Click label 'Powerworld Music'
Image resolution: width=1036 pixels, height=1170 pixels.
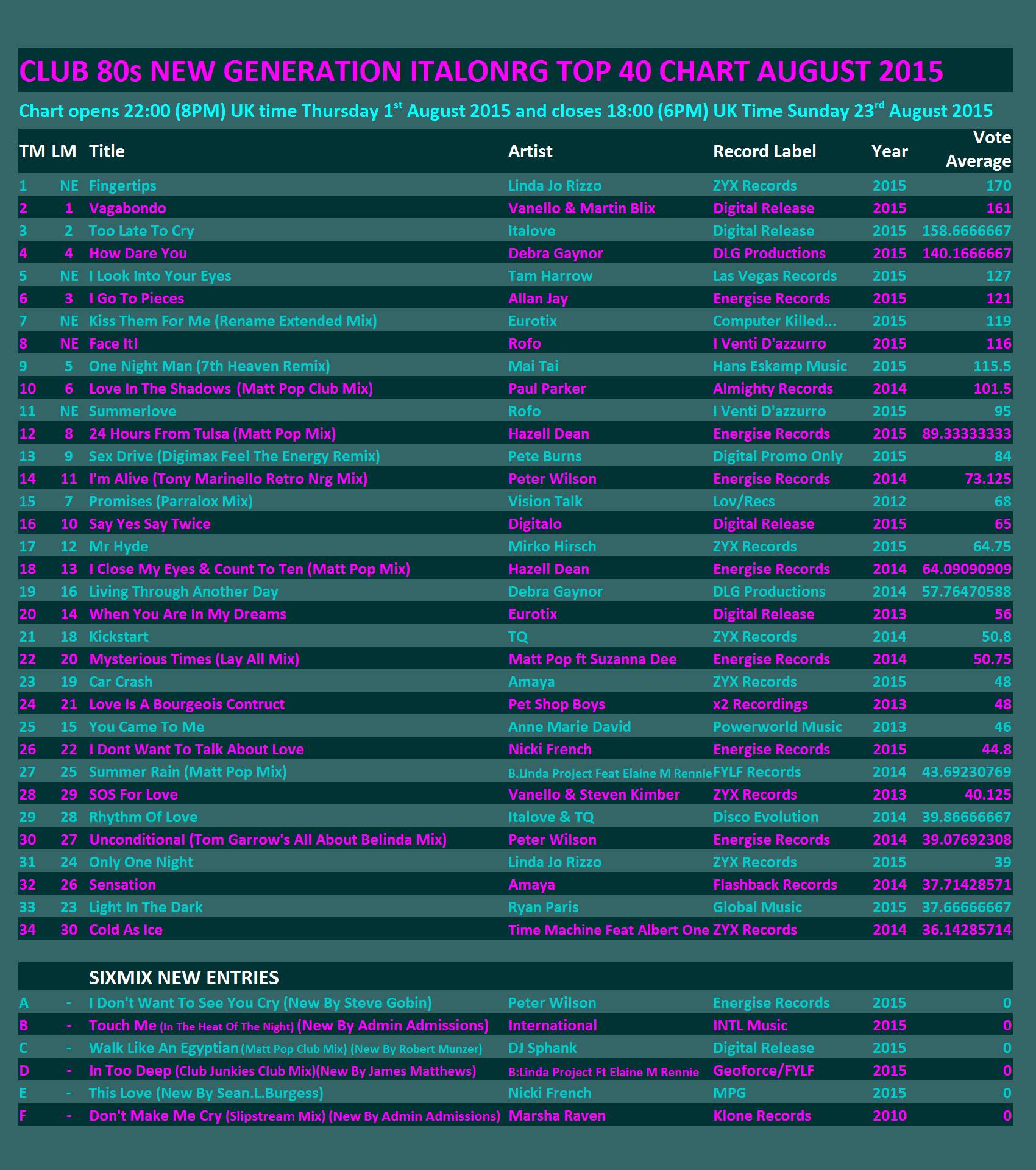[x=777, y=727]
